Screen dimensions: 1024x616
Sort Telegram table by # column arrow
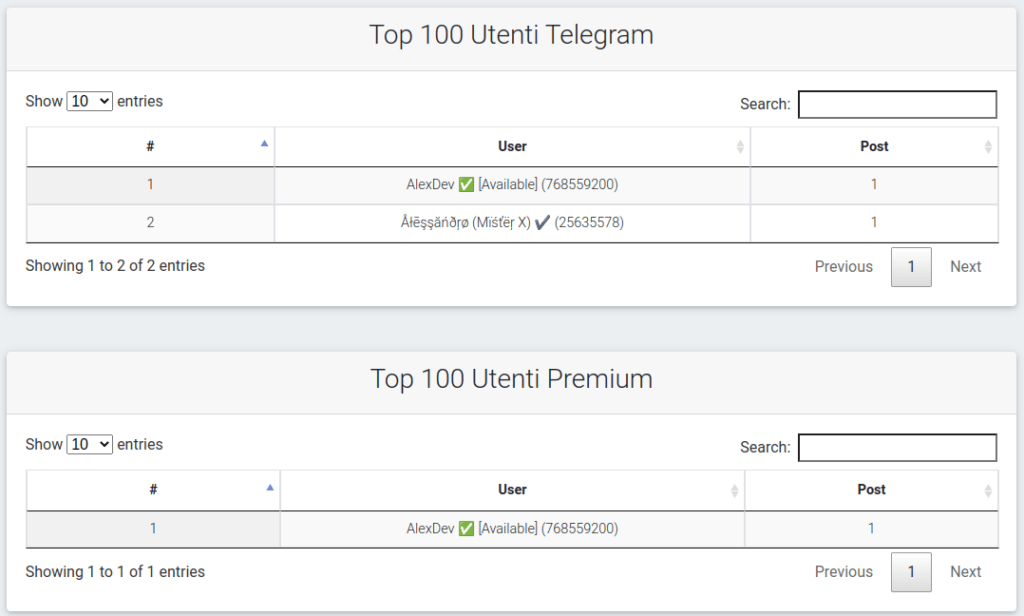coord(264,144)
